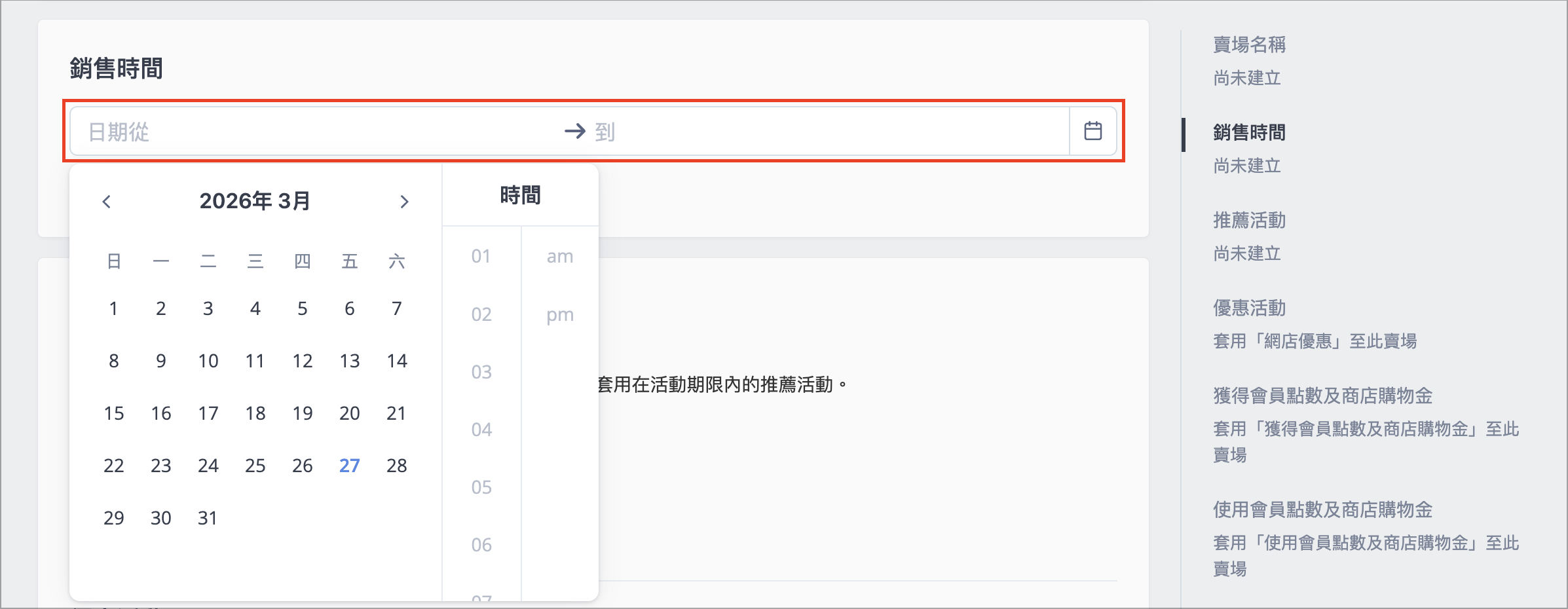Go to 獲得會員點數及商店購物金 section
Screen dimensions: 1568x609
(x=1322, y=396)
